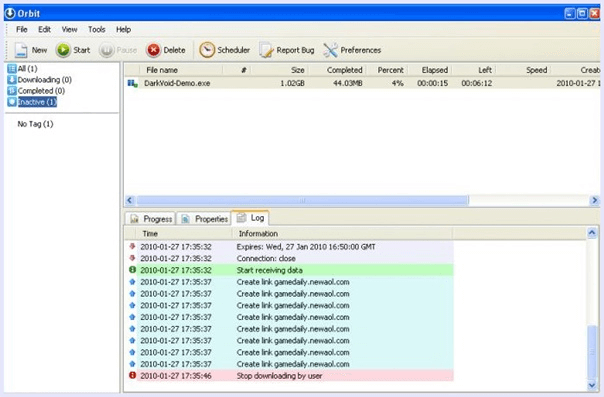Click the log 'Information' column header
Viewport: 604px width, 397px height.
(x=258, y=234)
